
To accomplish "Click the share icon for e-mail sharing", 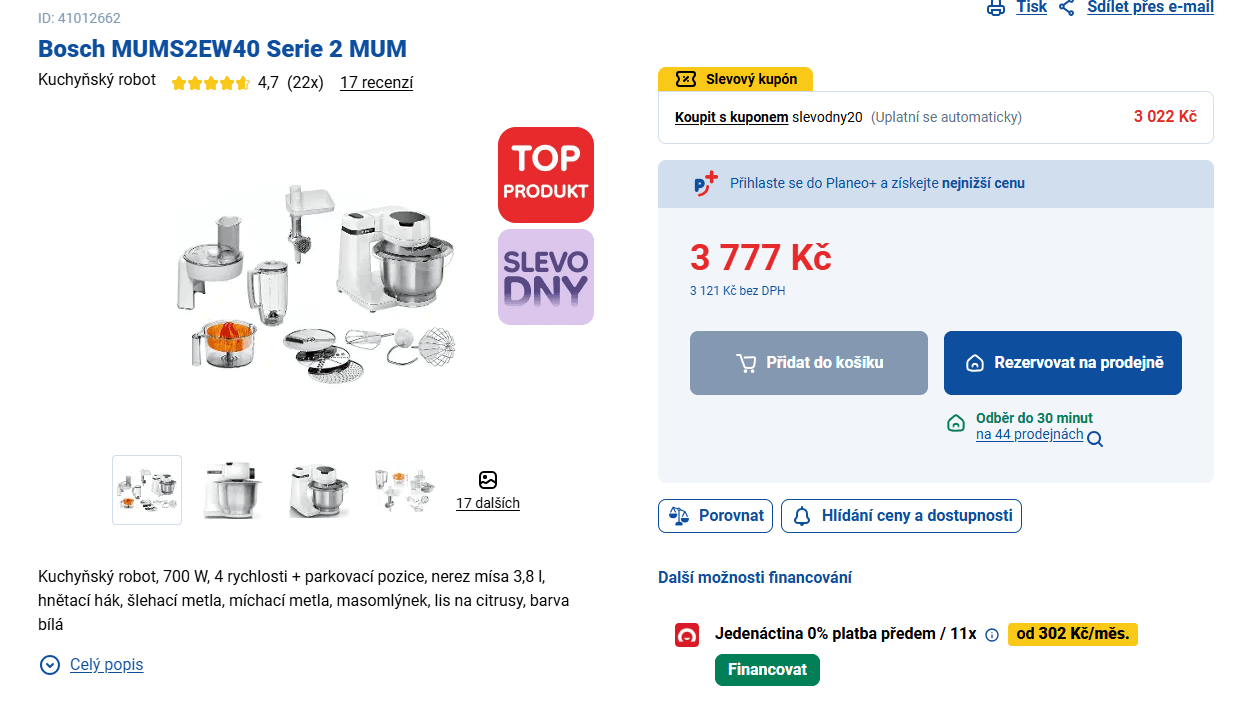I will 1067,8.
